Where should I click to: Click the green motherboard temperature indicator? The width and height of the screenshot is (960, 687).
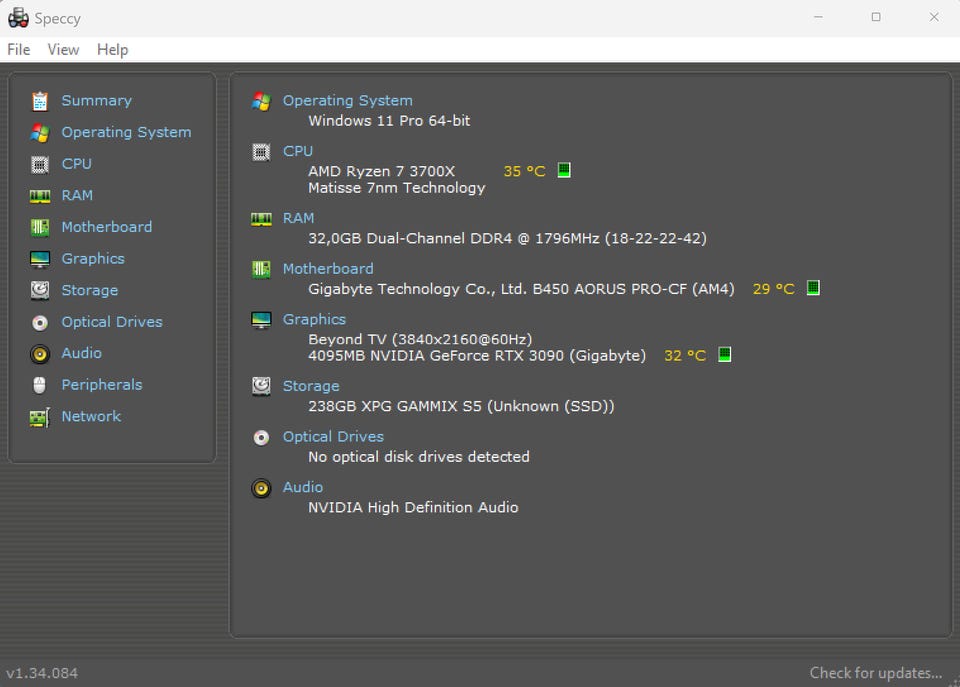[x=813, y=287]
